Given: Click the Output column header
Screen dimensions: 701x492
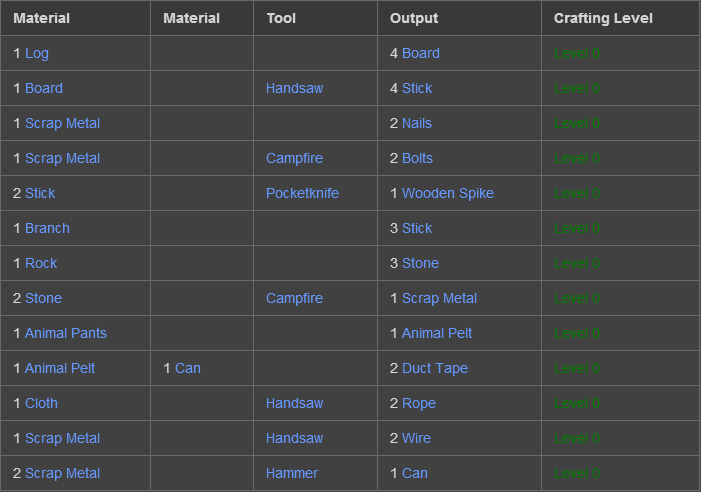Looking at the screenshot, I should (414, 18).
